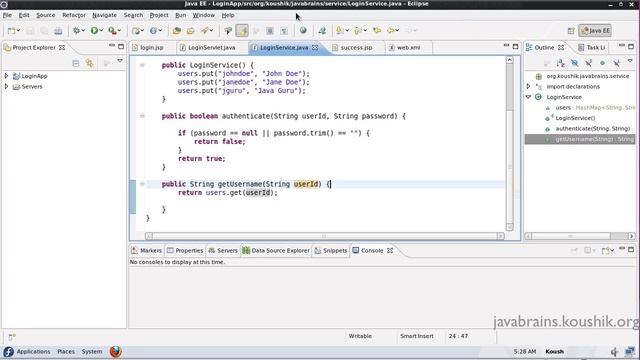Open the Markers view tab
The width and height of the screenshot is (640, 360).
[147, 251]
